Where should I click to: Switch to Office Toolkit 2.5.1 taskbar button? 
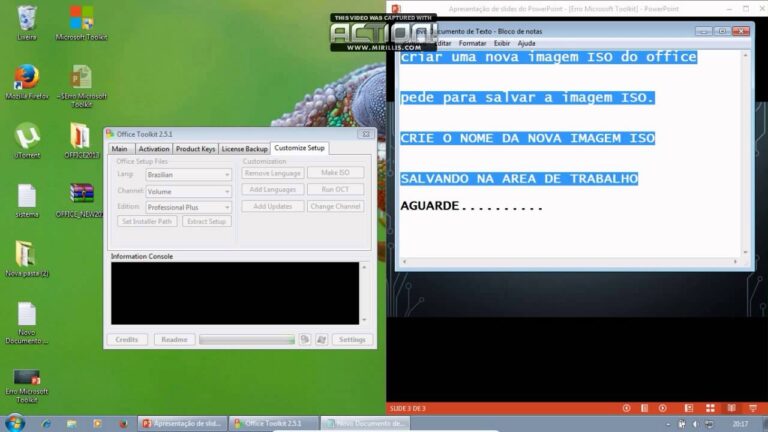pyautogui.click(x=273, y=423)
